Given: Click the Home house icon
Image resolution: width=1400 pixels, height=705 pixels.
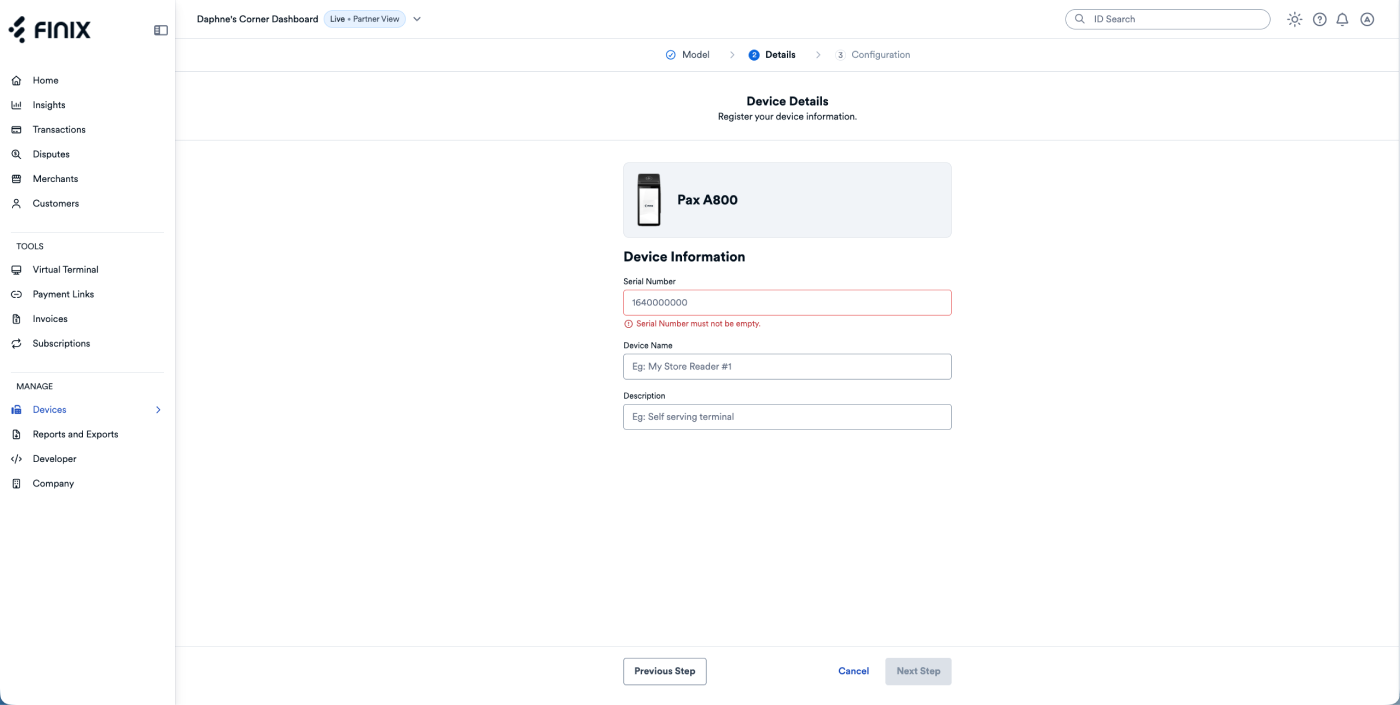Looking at the screenshot, I should (x=16, y=80).
